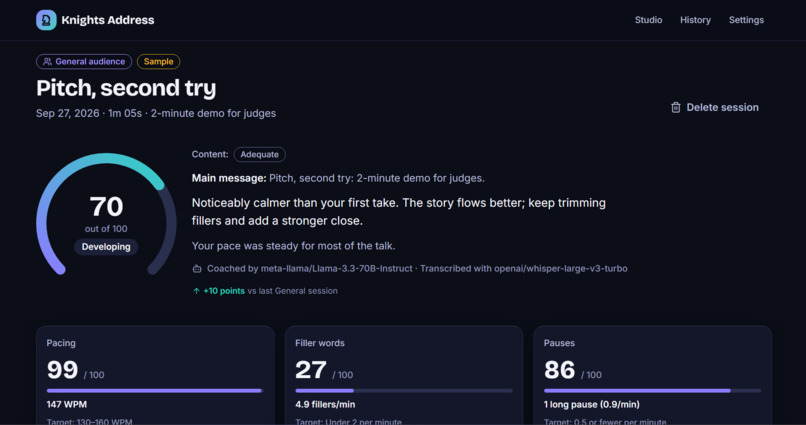
Task: Select the General audience badge
Action: [84, 62]
